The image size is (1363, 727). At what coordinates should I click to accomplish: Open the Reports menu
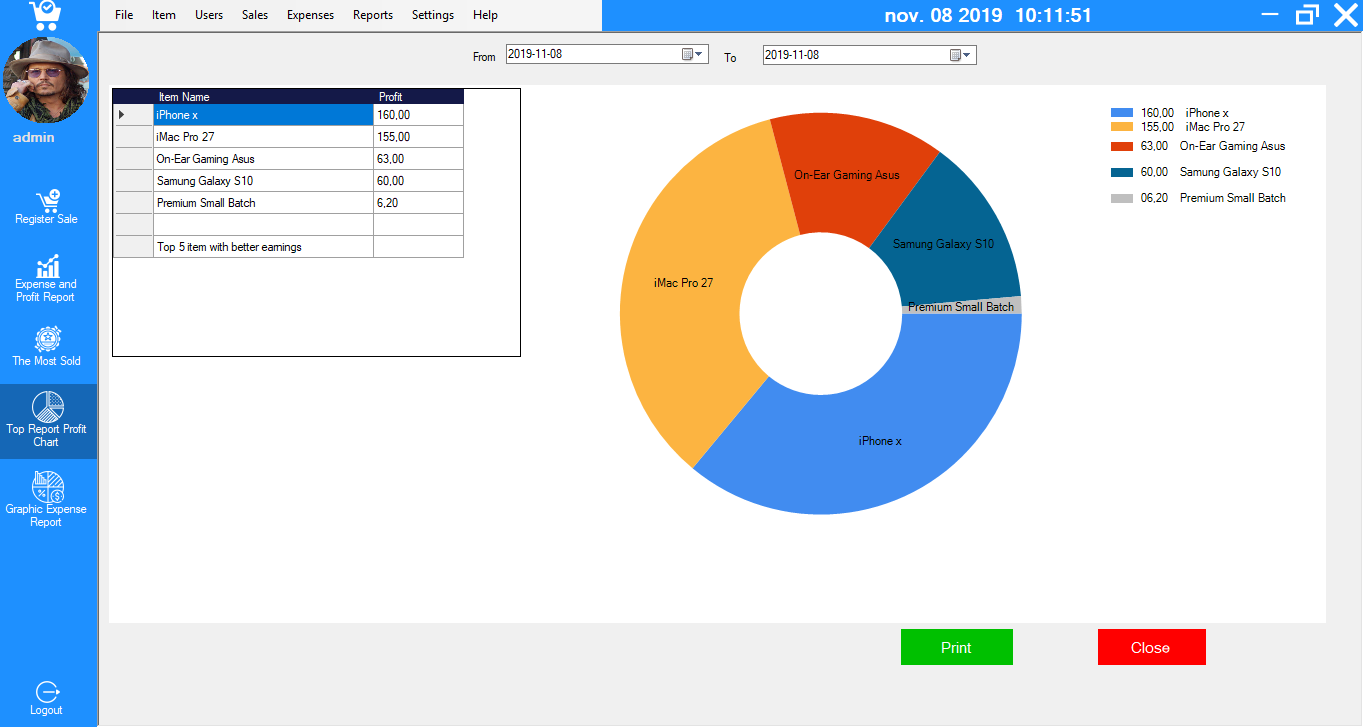tap(372, 15)
